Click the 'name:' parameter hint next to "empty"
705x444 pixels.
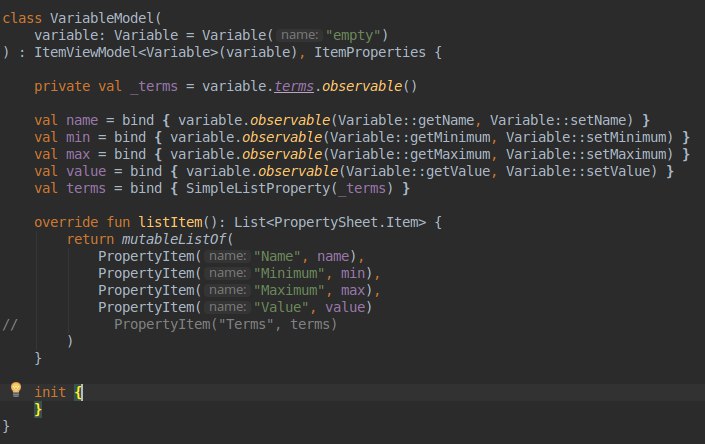tap(299, 35)
